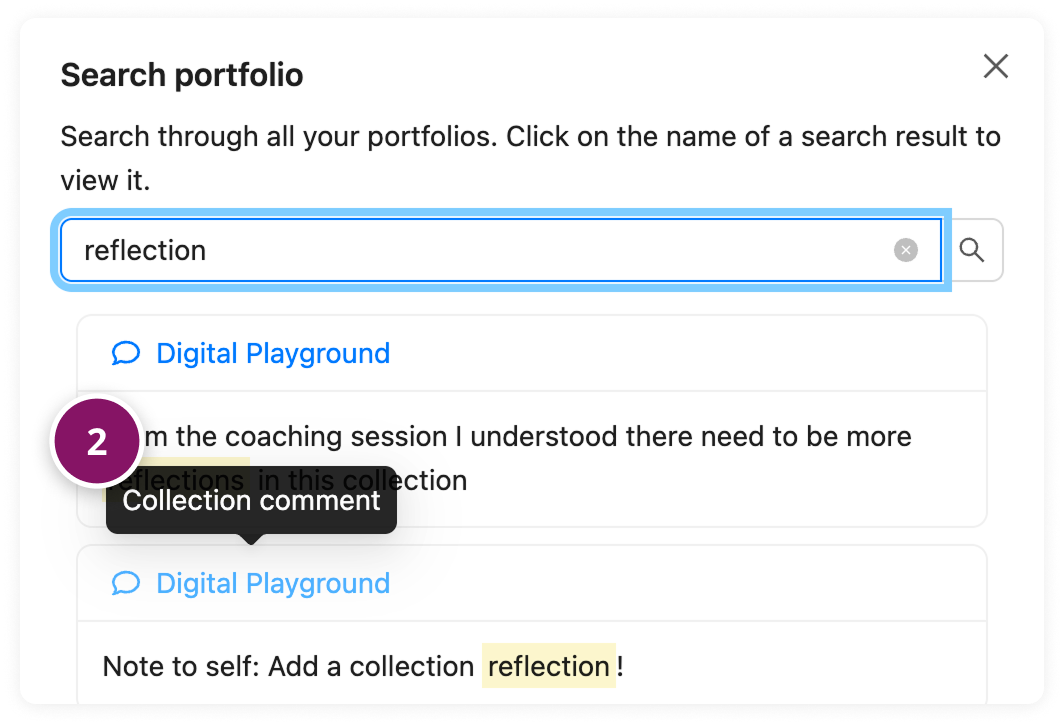
Task: Click the exclamation mark after highlighted reflection
Action: click(x=620, y=666)
